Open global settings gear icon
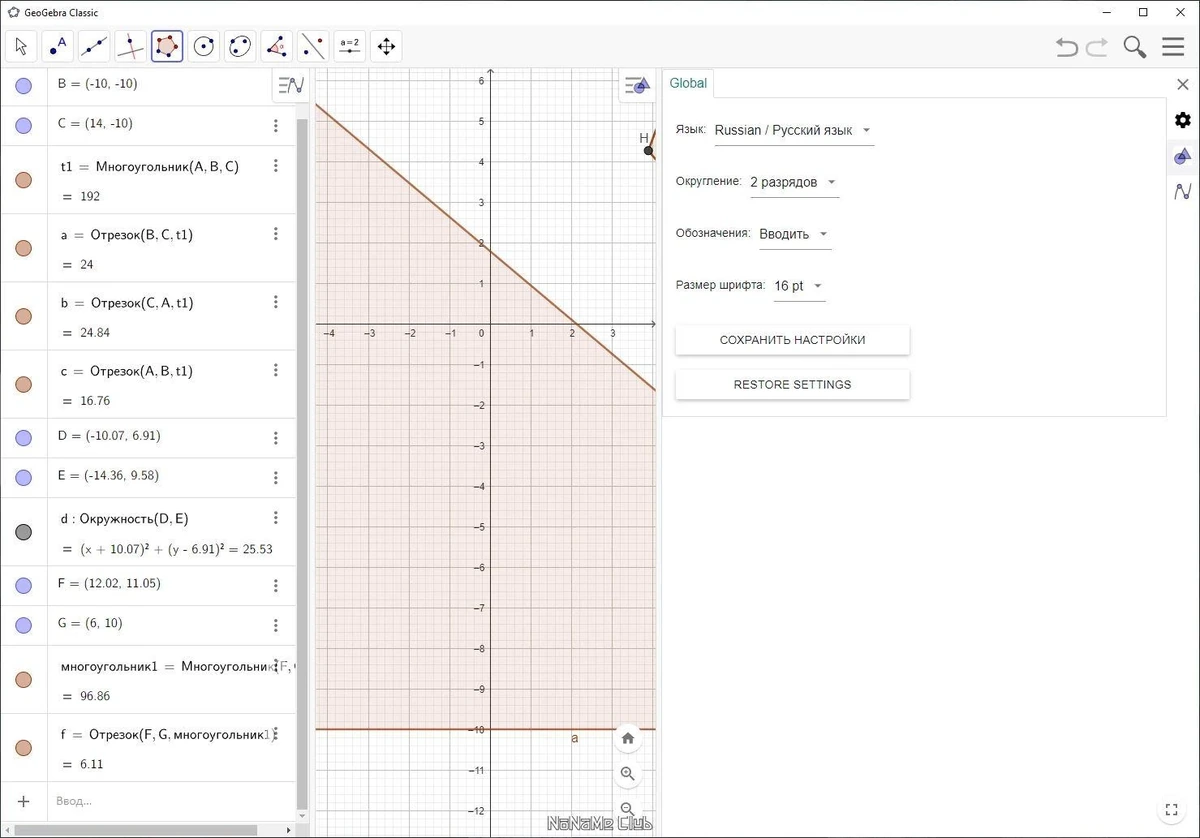This screenshot has height=838, width=1200. click(x=1183, y=120)
